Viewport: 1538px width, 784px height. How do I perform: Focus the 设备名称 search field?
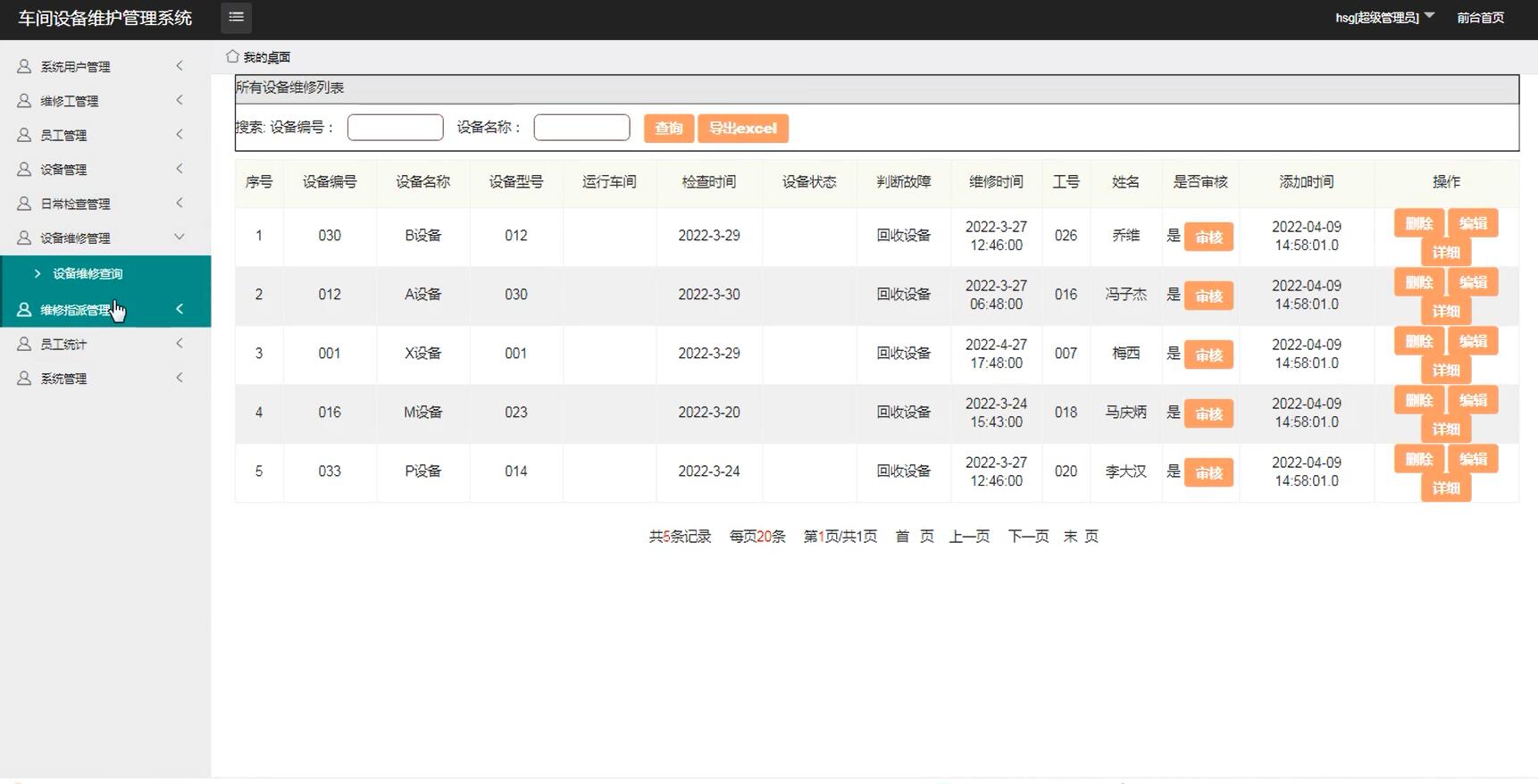[x=581, y=128]
